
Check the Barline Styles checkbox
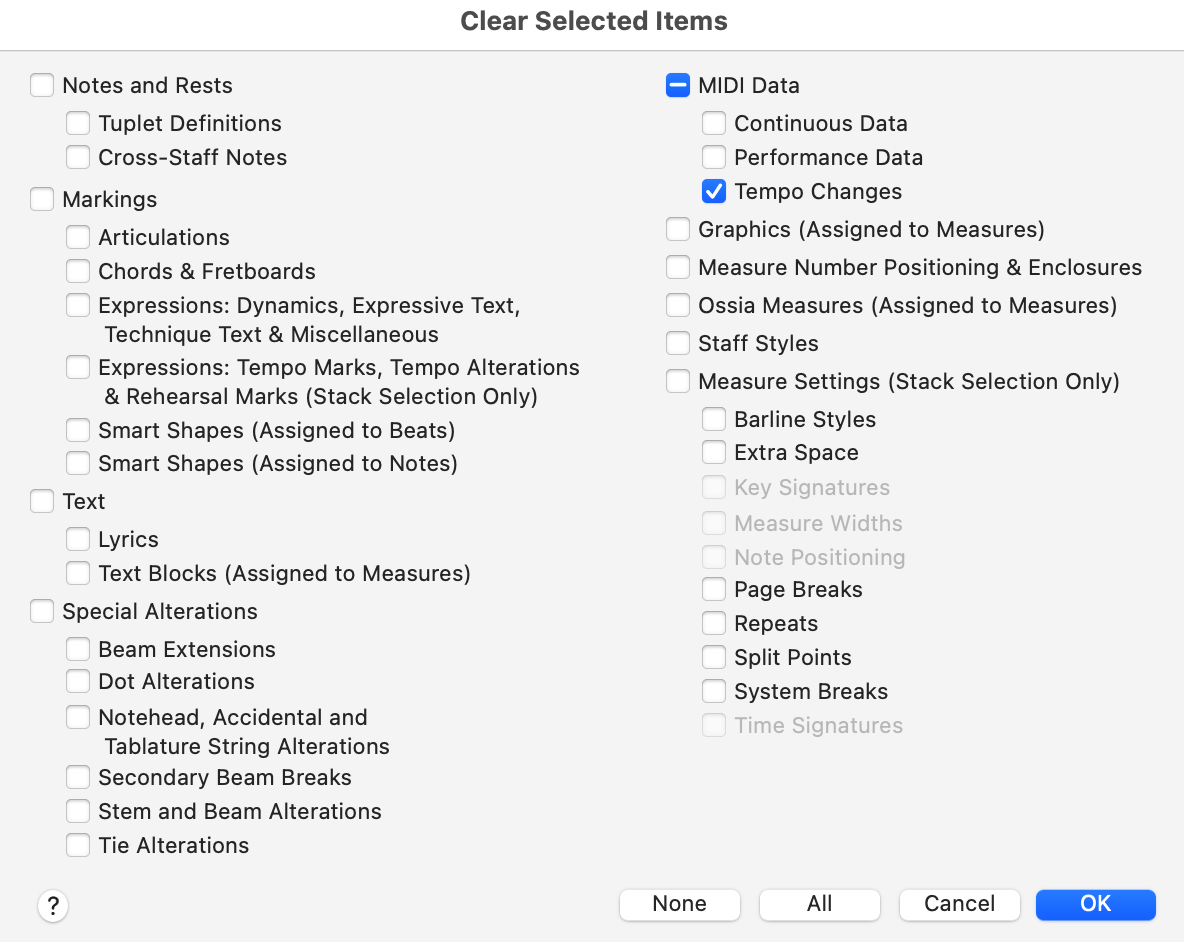tap(714, 419)
